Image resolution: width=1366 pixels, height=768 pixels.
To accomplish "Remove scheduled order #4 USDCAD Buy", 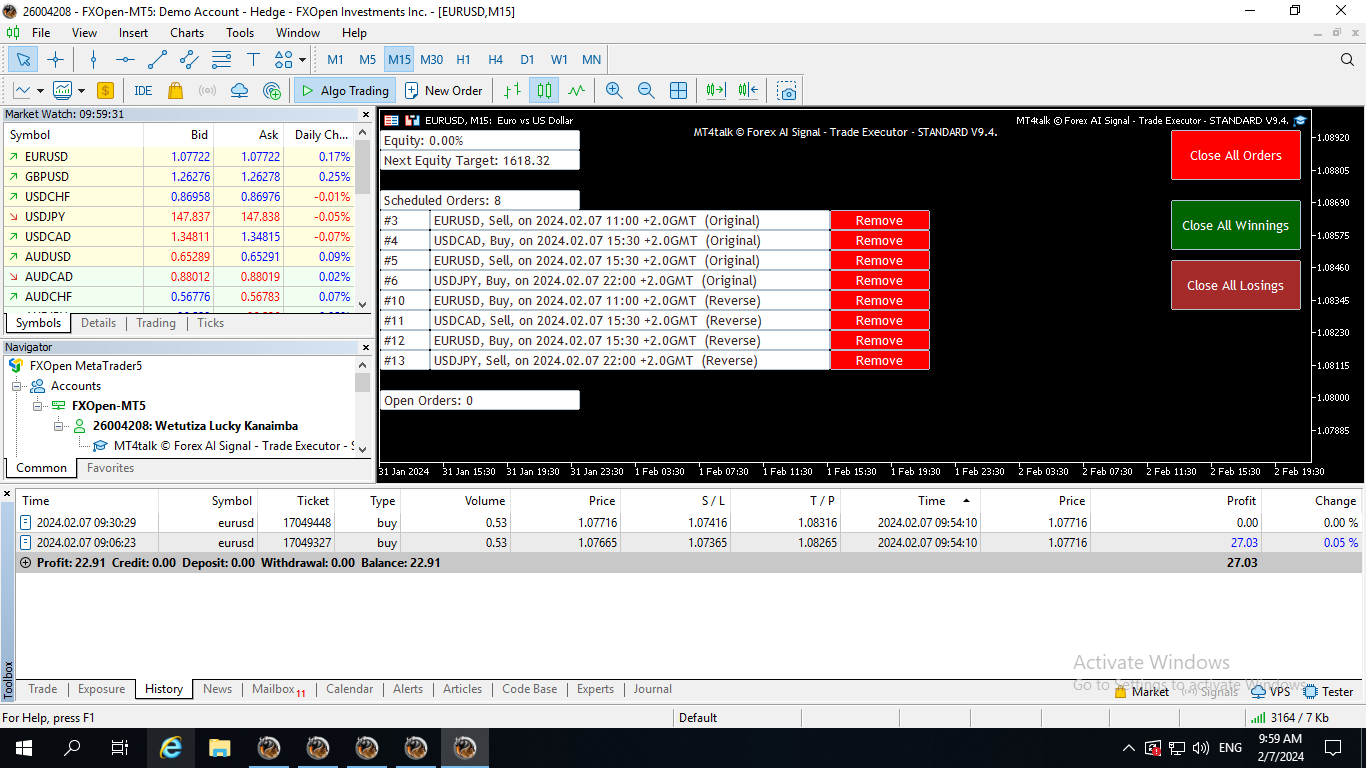I will coord(879,241).
